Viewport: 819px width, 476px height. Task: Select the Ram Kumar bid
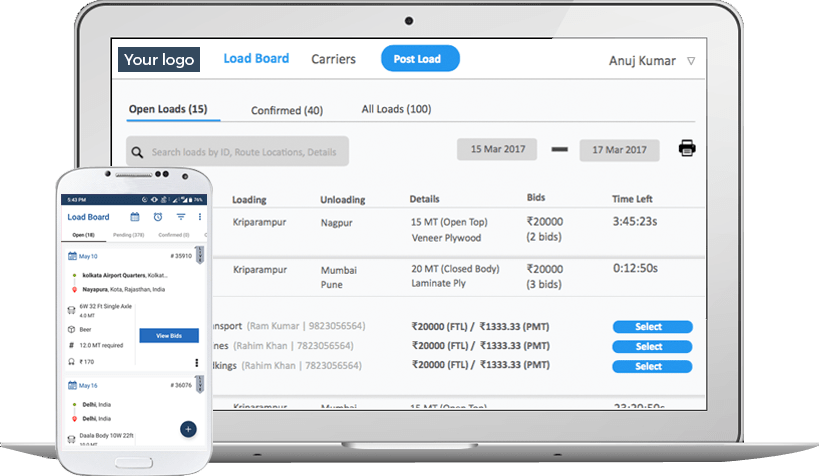point(652,327)
